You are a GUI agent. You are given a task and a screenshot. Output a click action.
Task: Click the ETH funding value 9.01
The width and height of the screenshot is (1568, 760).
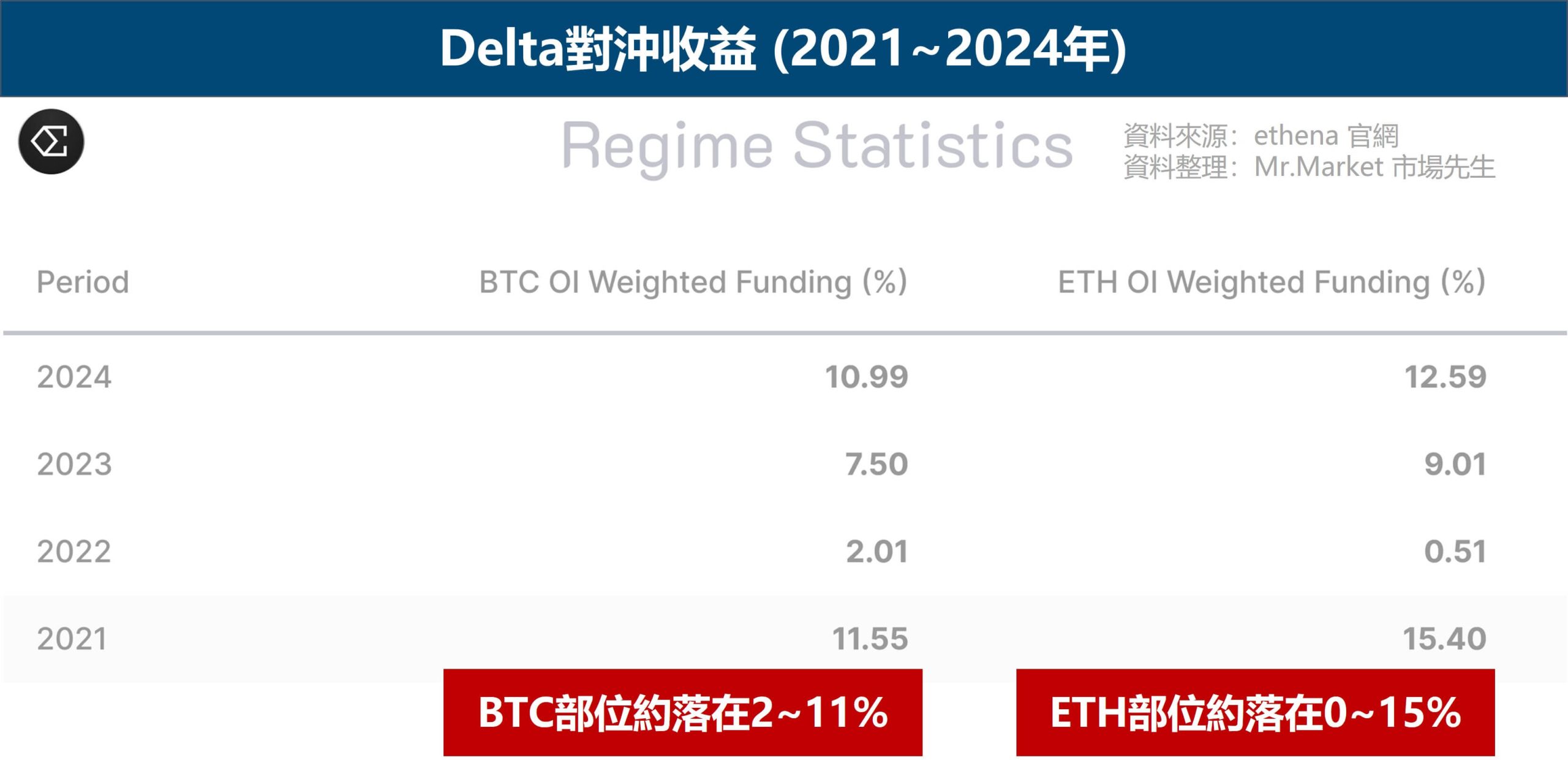point(1455,464)
